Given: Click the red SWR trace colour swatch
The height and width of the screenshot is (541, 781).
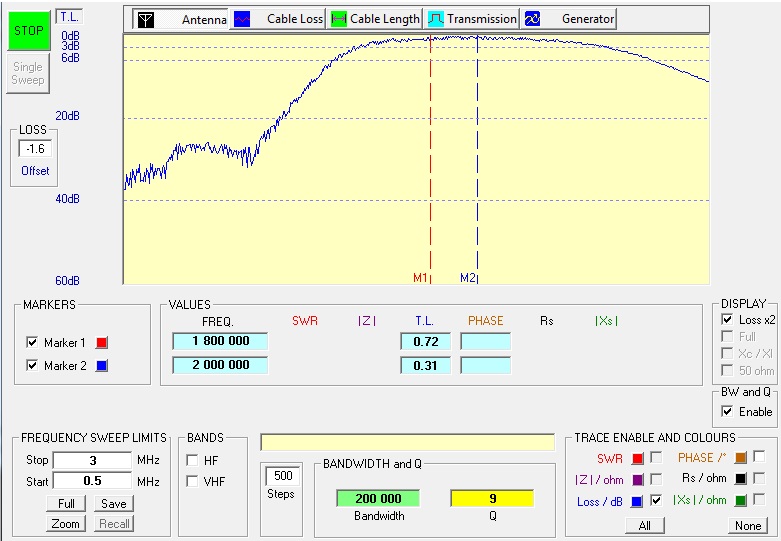Looking at the screenshot, I should (637, 457).
